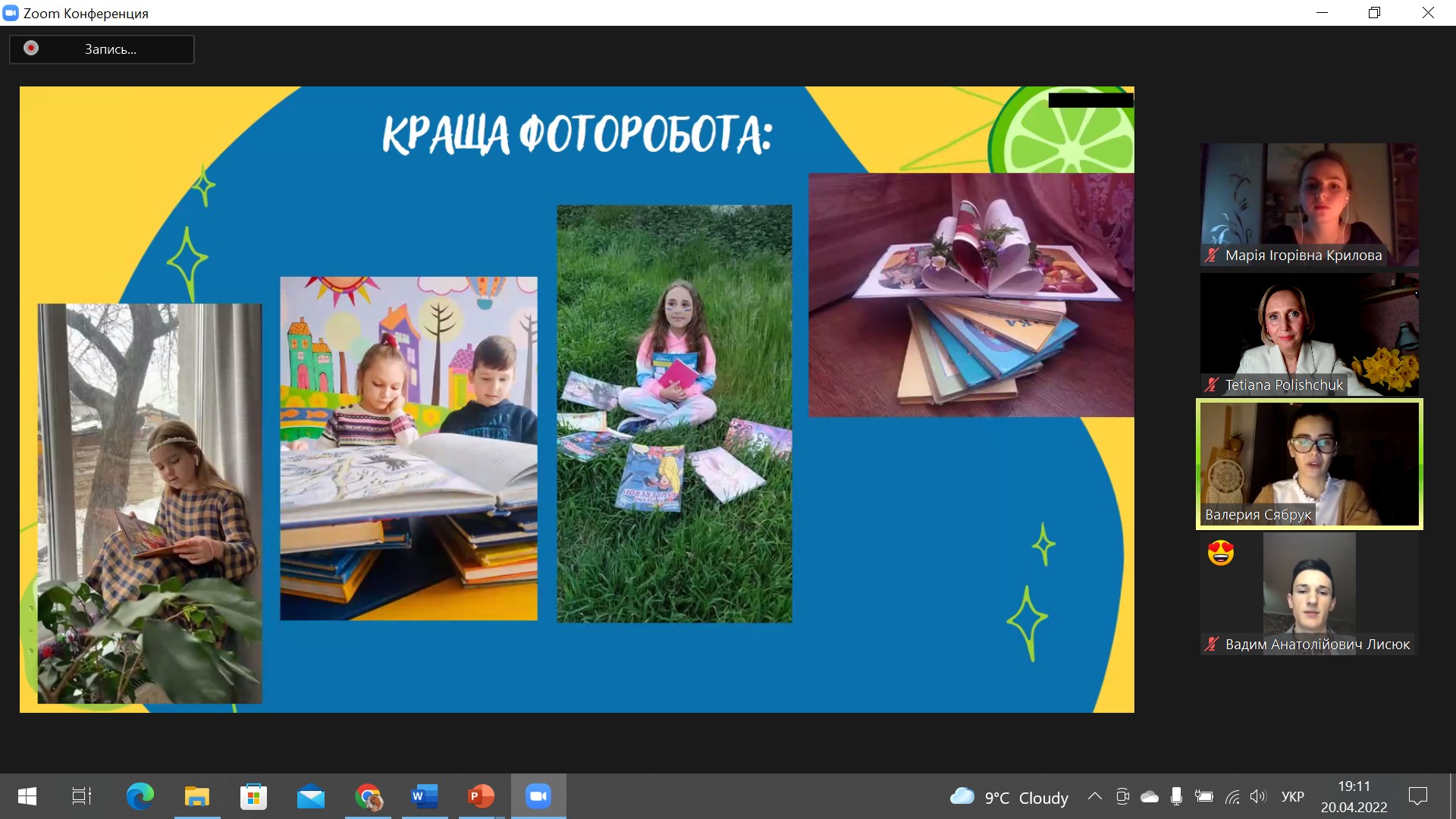This screenshot has width=1456, height=819.
Task: Open Word from the taskbar
Action: pos(424,796)
